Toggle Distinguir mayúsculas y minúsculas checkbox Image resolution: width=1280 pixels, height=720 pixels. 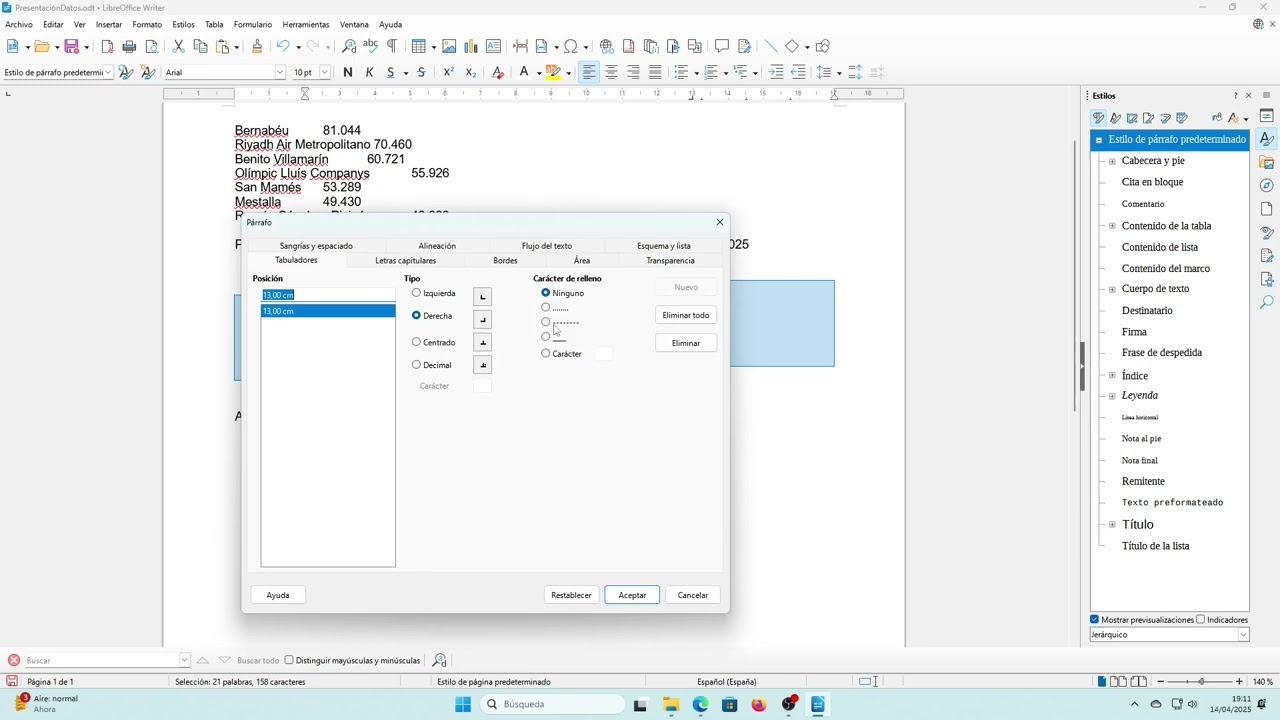[x=289, y=660]
